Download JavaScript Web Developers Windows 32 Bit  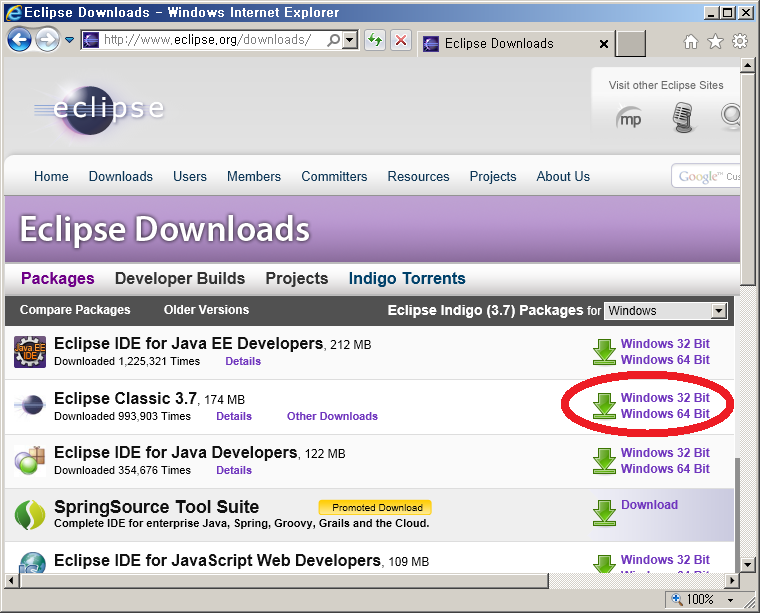(665, 560)
